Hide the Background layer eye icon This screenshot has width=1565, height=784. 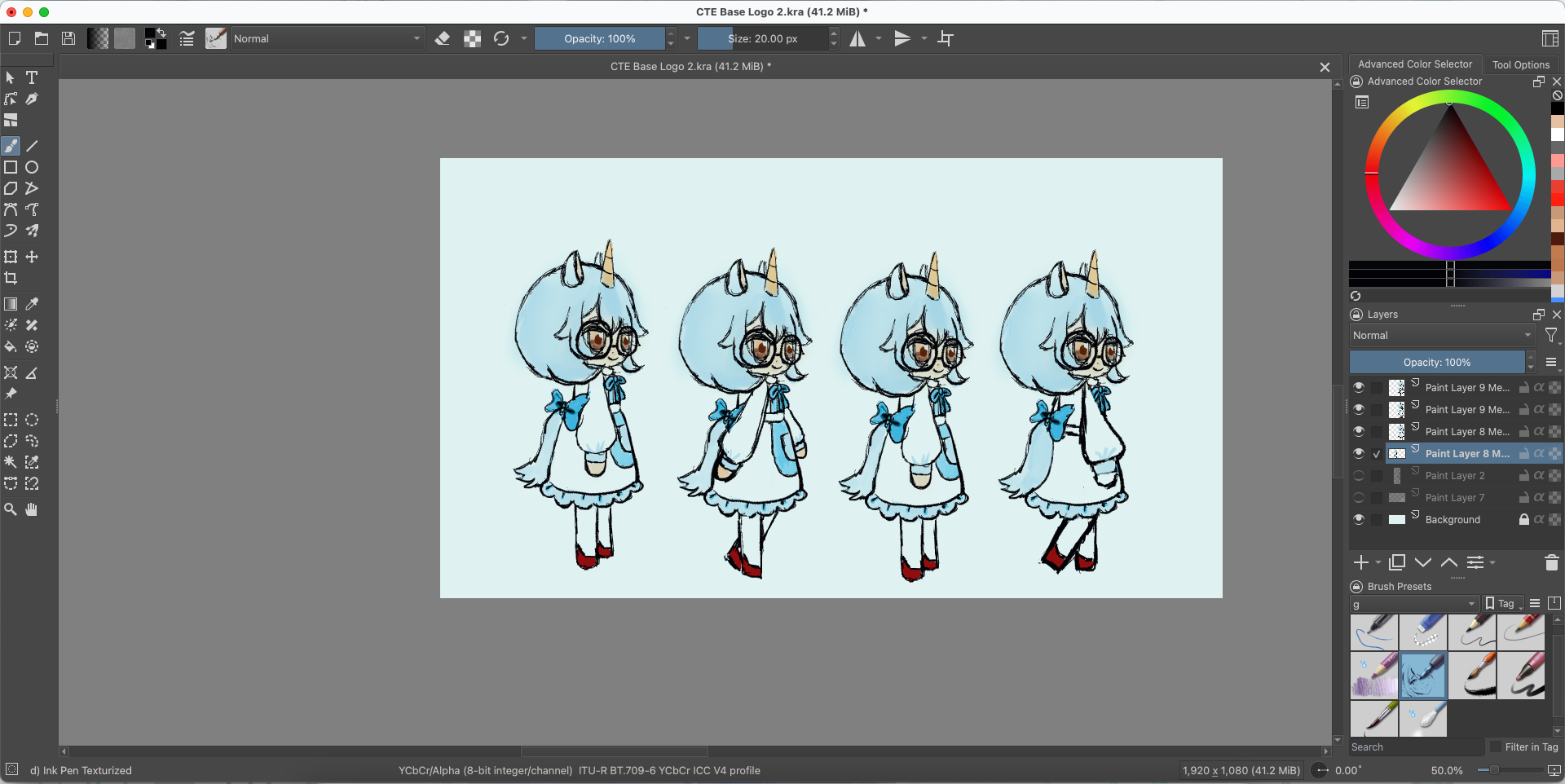(x=1359, y=519)
